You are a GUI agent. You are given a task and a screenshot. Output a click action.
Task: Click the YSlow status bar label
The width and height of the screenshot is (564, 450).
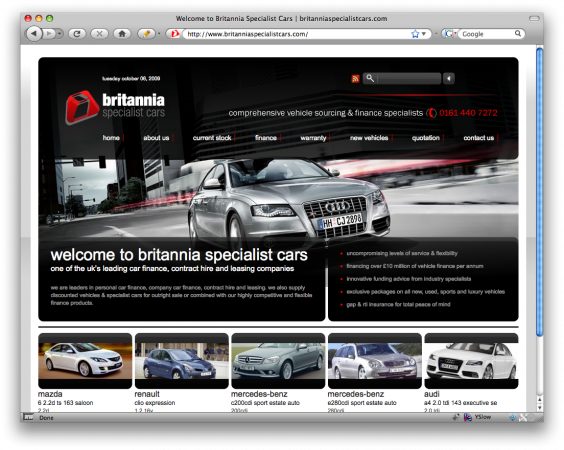(483, 417)
